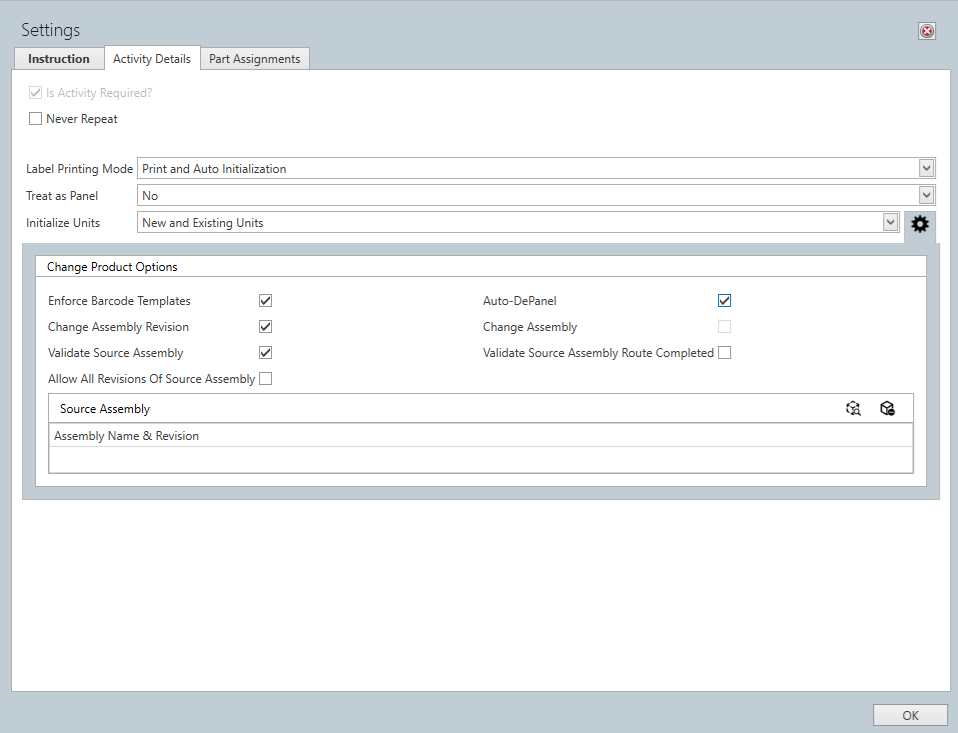
Task: Turn off Auto-DePanel
Action: [724, 300]
